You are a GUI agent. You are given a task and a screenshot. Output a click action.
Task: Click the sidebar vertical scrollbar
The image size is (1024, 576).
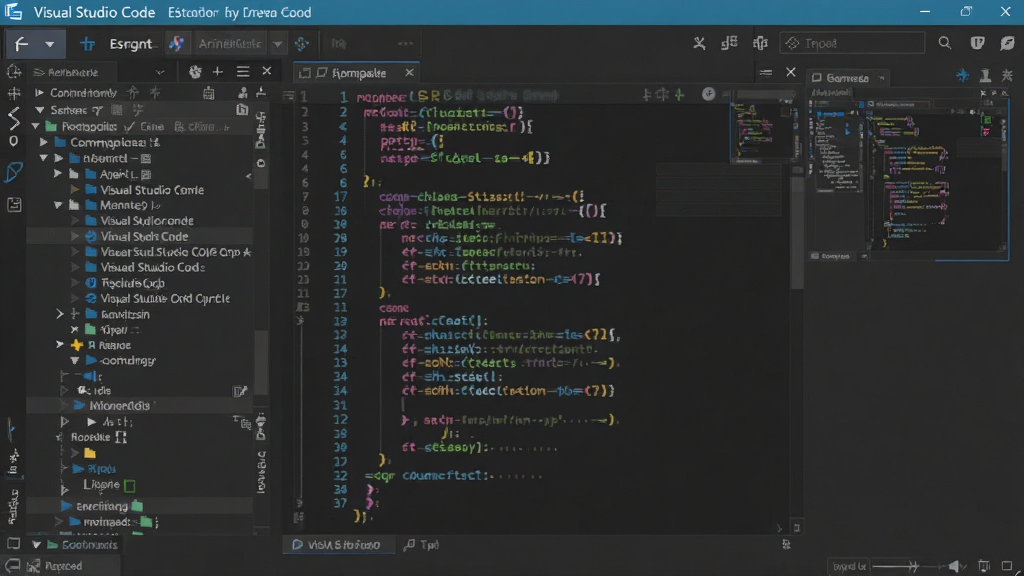tap(261, 362)
